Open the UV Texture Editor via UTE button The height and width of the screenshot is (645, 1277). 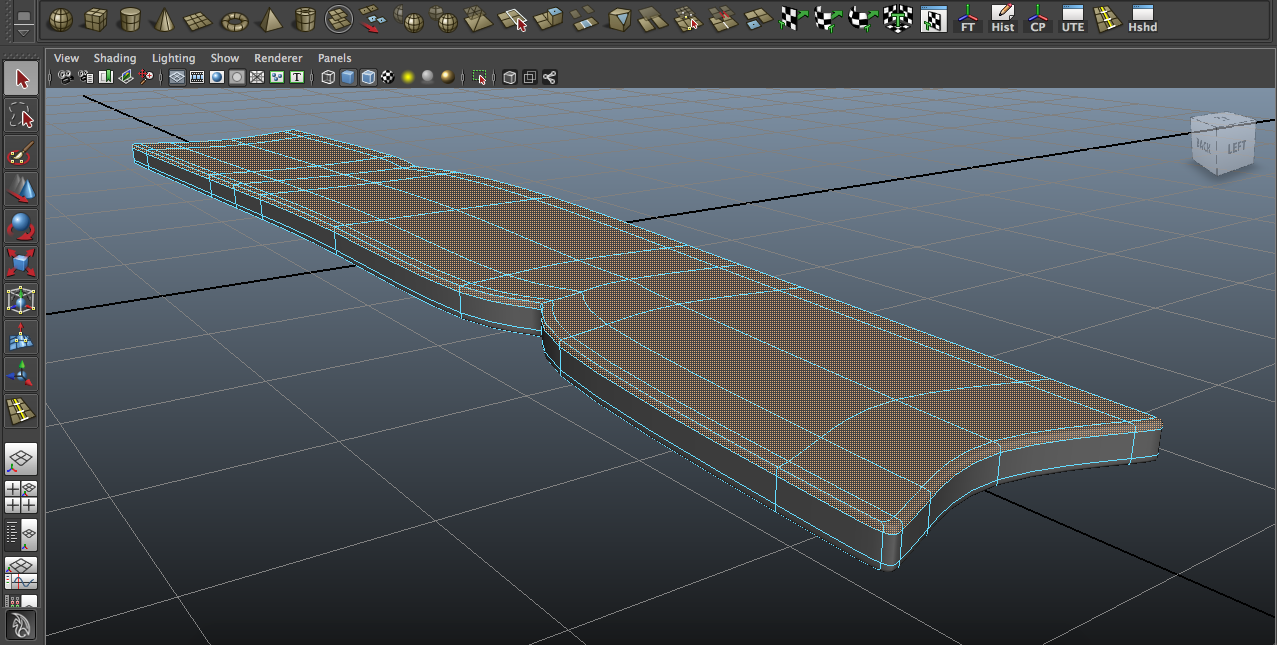click(1071, 22)
